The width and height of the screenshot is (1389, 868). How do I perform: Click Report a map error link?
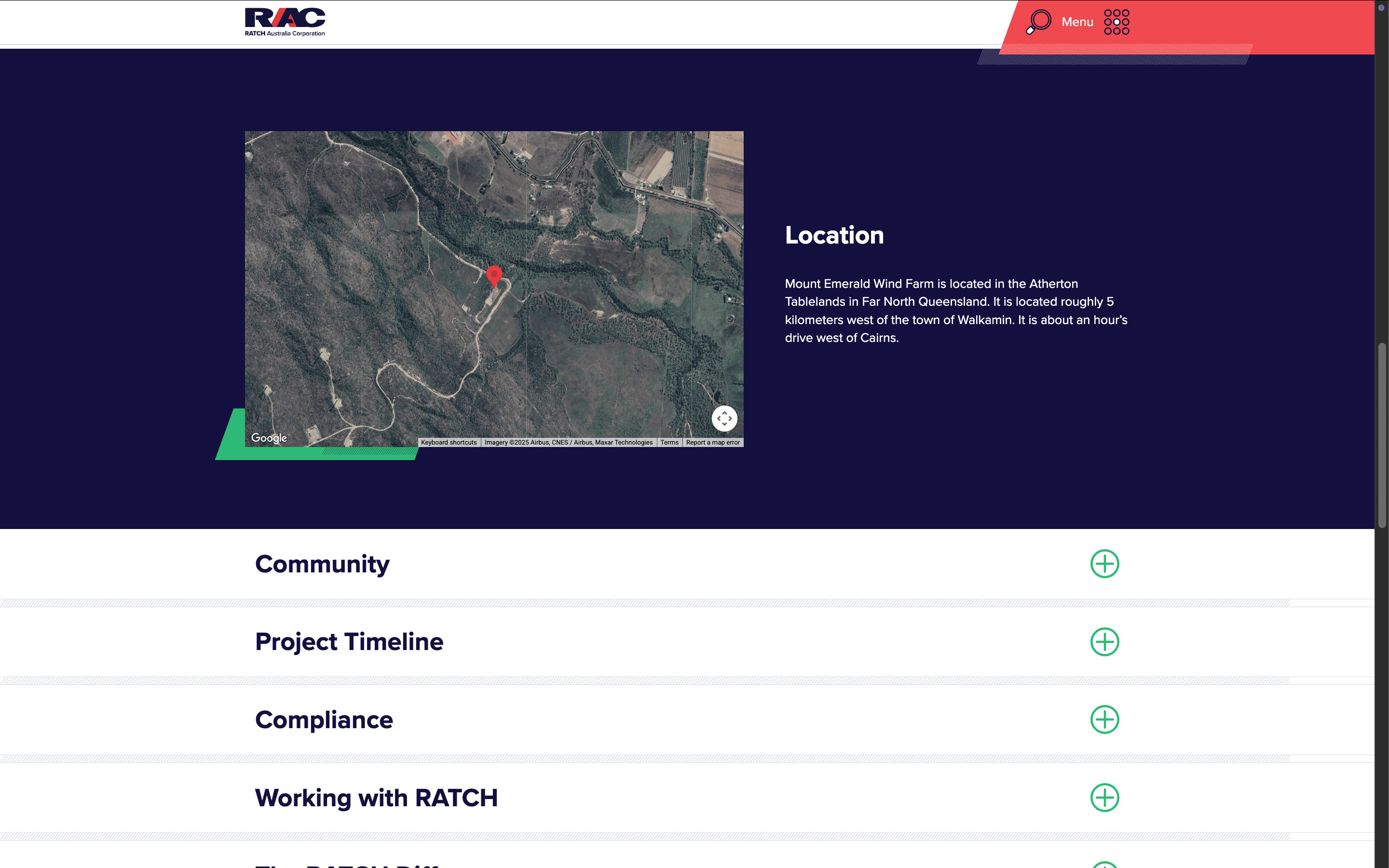713,443
